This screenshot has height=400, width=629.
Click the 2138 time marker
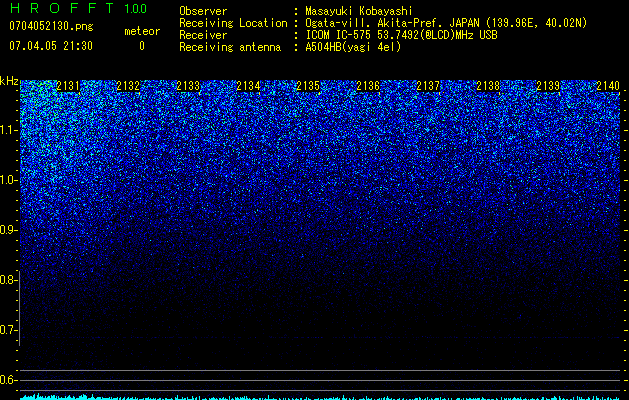click(x=488, y=86)
